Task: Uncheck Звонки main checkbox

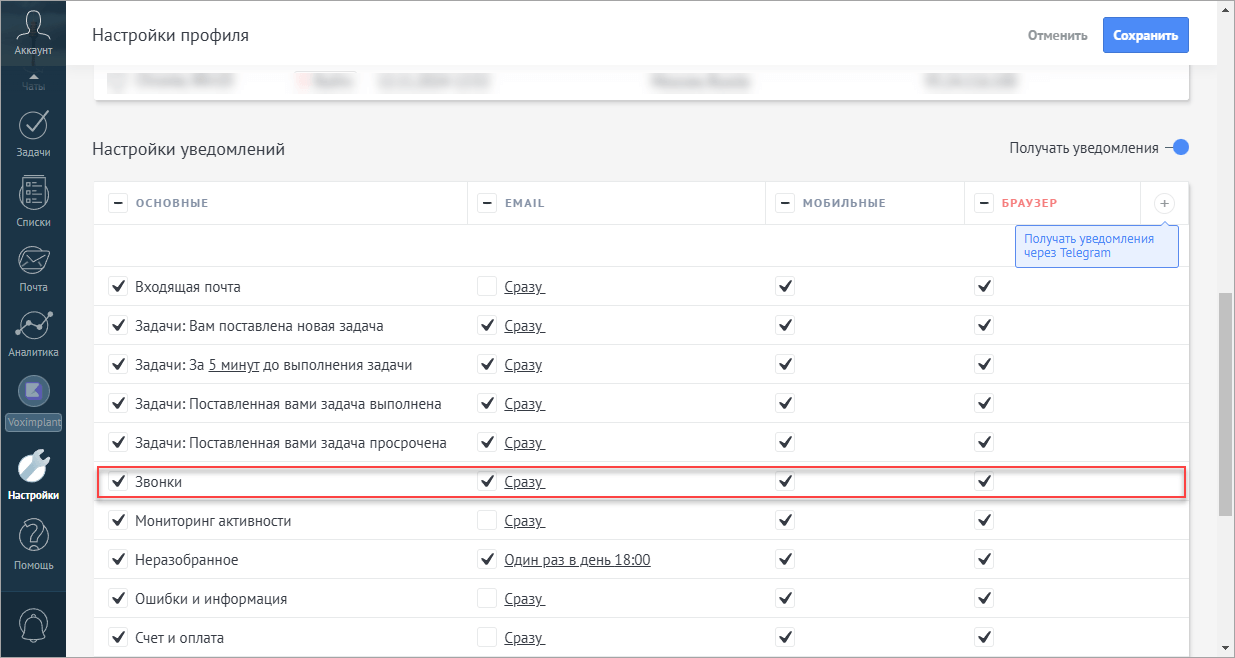Action: [x=118, y=482]
